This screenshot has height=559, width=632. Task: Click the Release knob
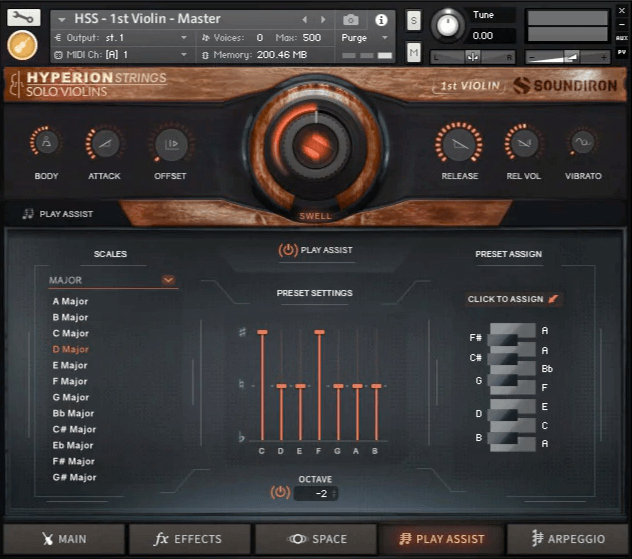pyautogui.click(x=459, y=143)
